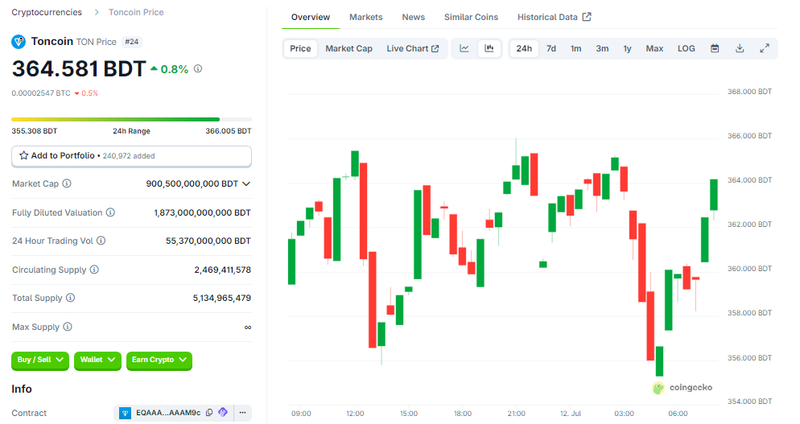800x424 pixels.
Task: Open the calendar date range picker
Action: (x=715, y=48)
